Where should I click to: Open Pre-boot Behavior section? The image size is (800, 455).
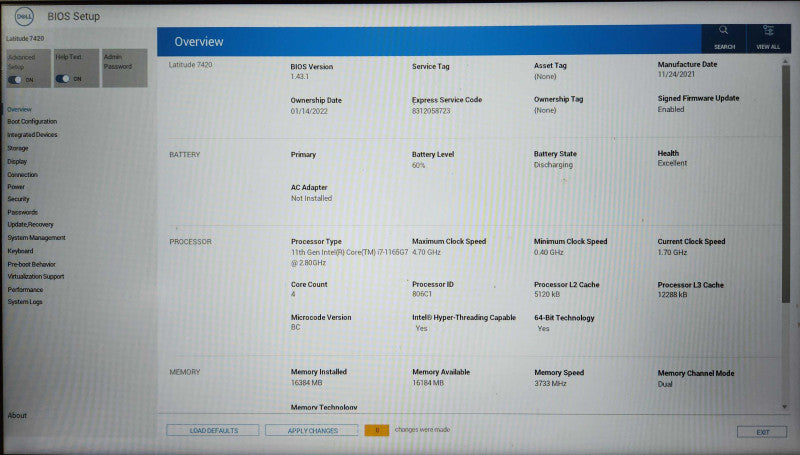31,264
